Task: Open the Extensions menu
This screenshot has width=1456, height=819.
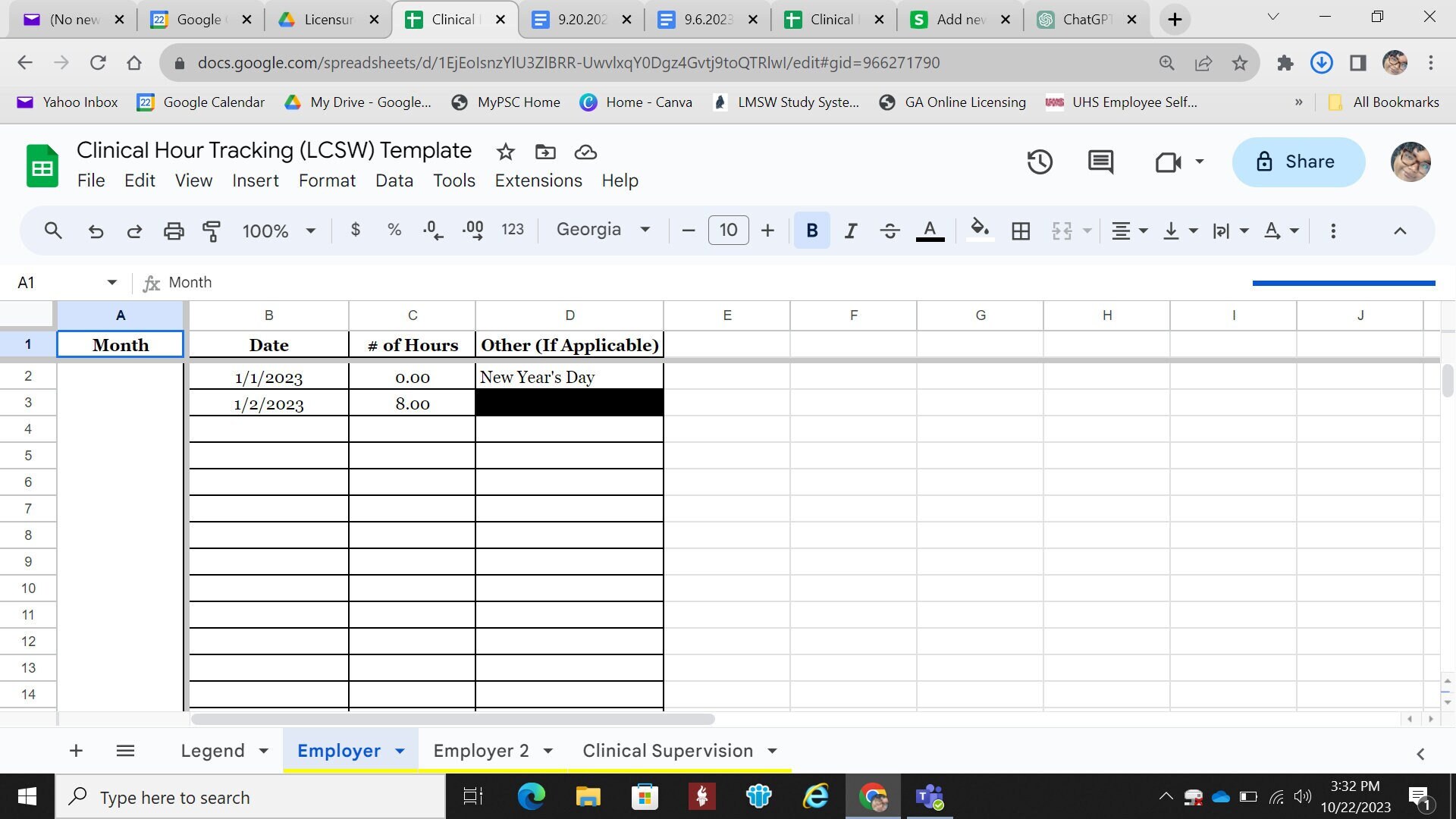Action: (x=538, y=180)
